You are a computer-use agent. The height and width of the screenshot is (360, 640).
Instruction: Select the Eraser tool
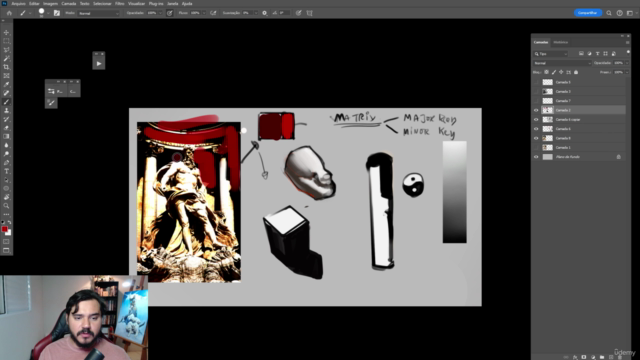pos(6,128)
